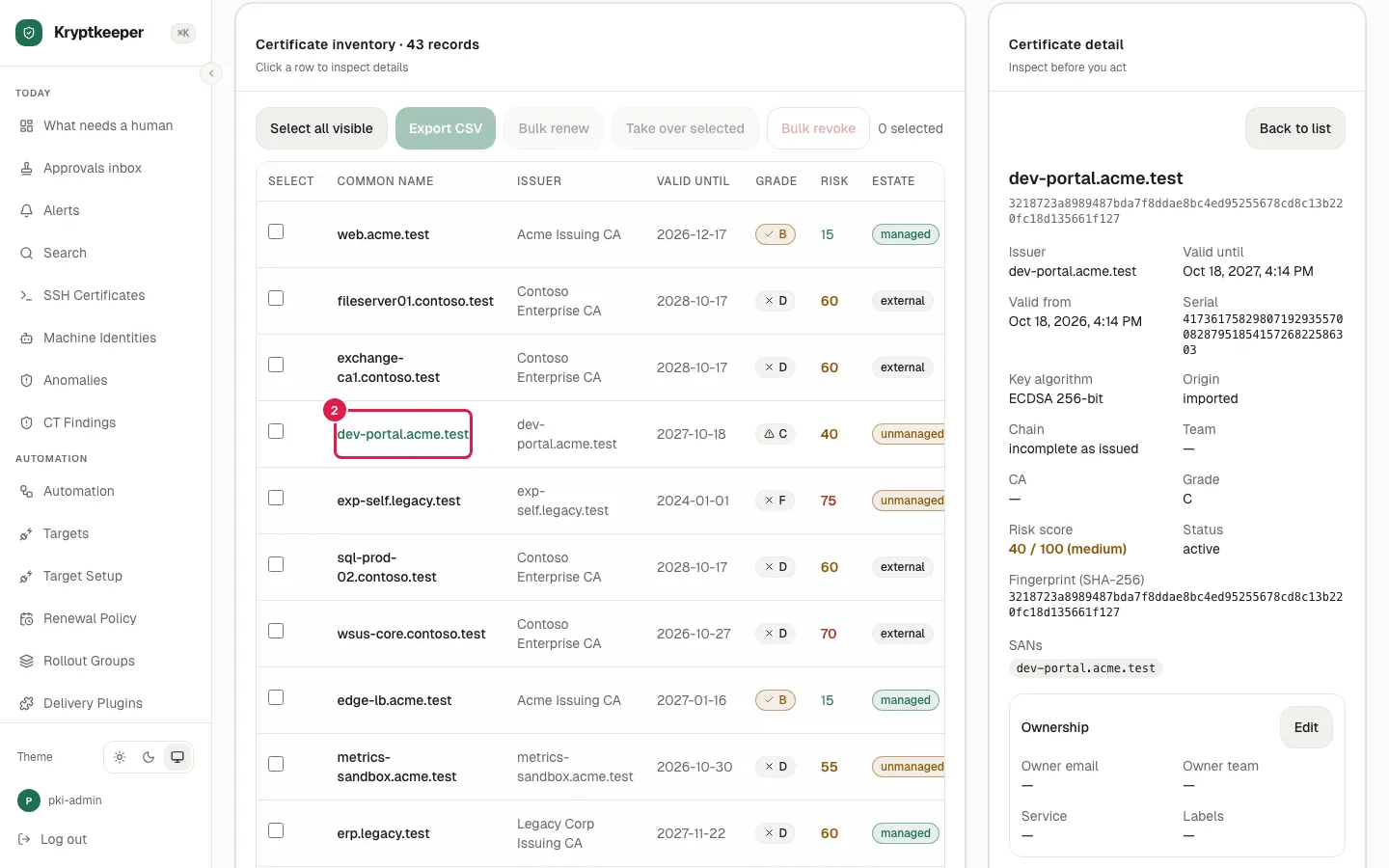The height and width of the screenshot is (868, 1389).
Task: Edit the Ownership section
Action: 1306,727
